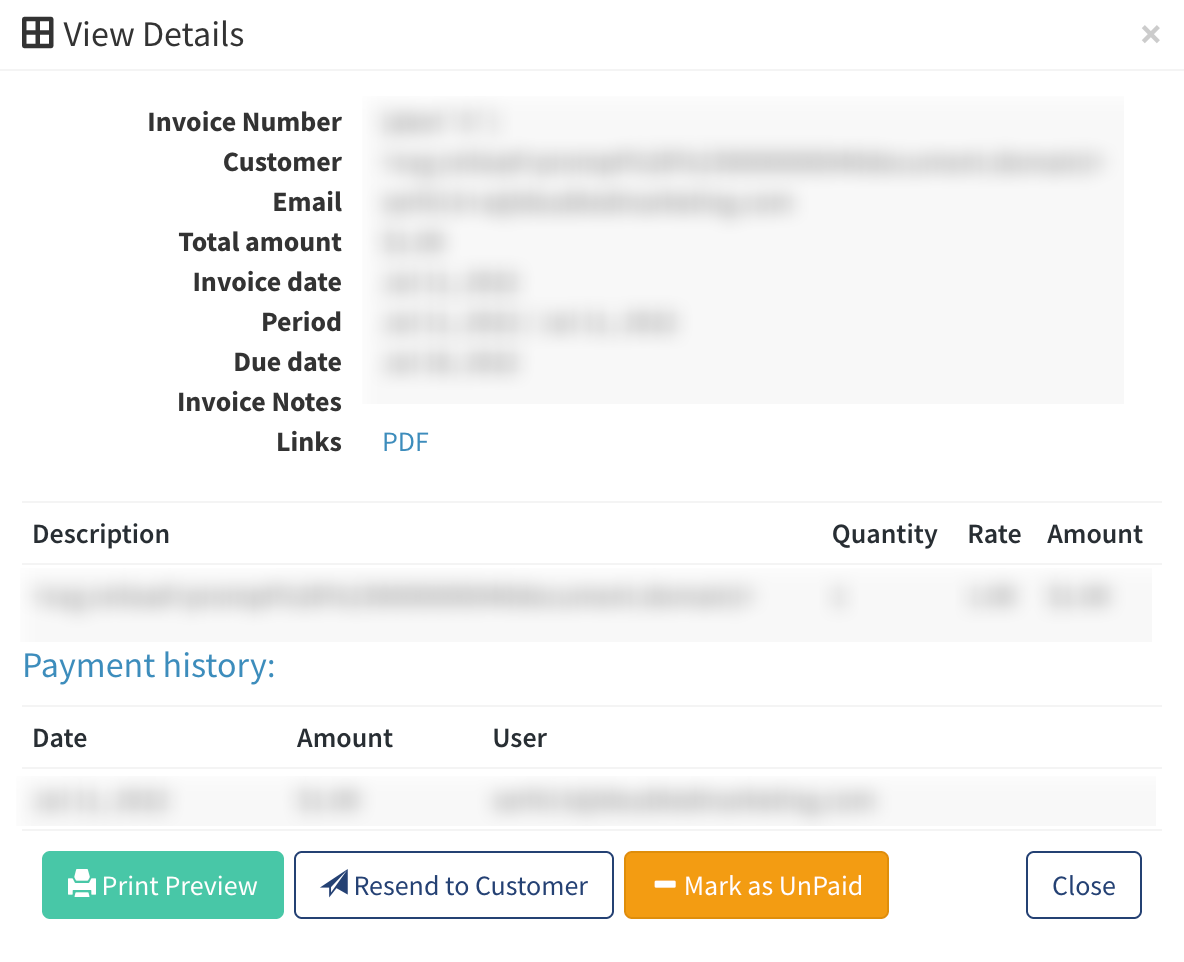The image size is (1184, 962).
Task: Click the Invoice Notes label
Action: 259,402
